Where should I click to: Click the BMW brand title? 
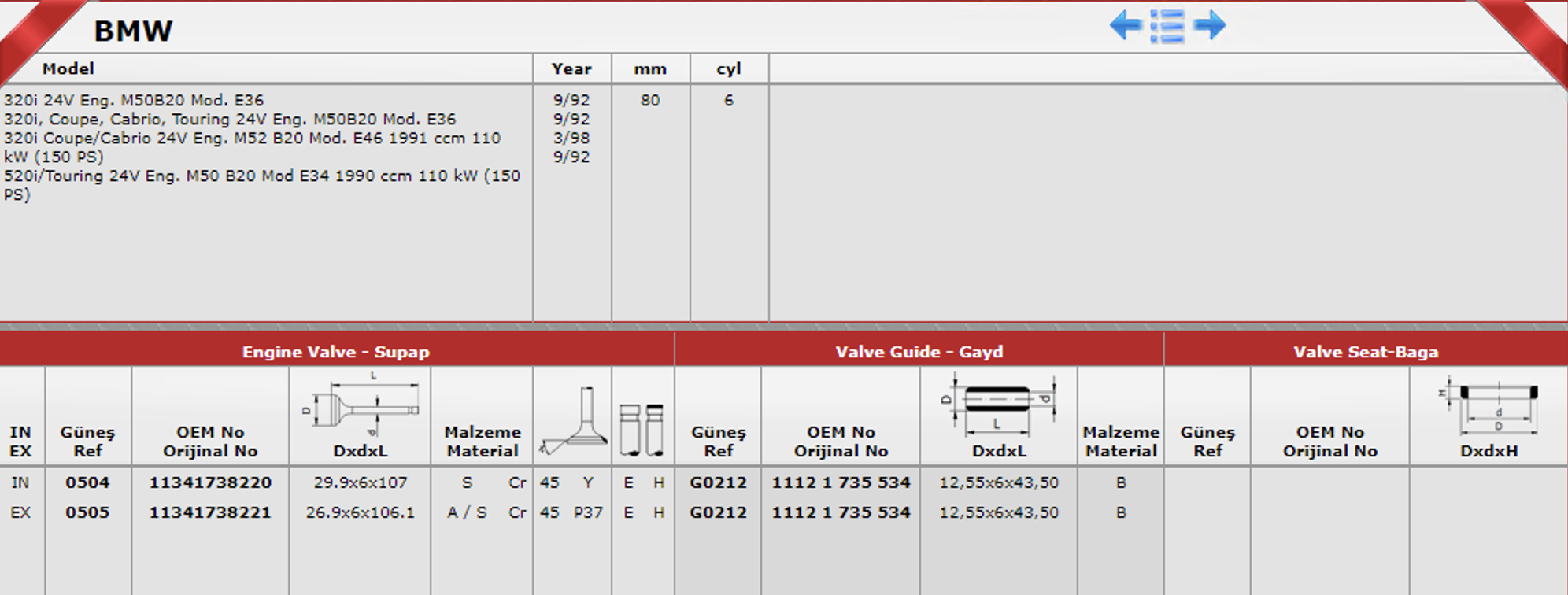pyautogui.click(x=133, y=31)
